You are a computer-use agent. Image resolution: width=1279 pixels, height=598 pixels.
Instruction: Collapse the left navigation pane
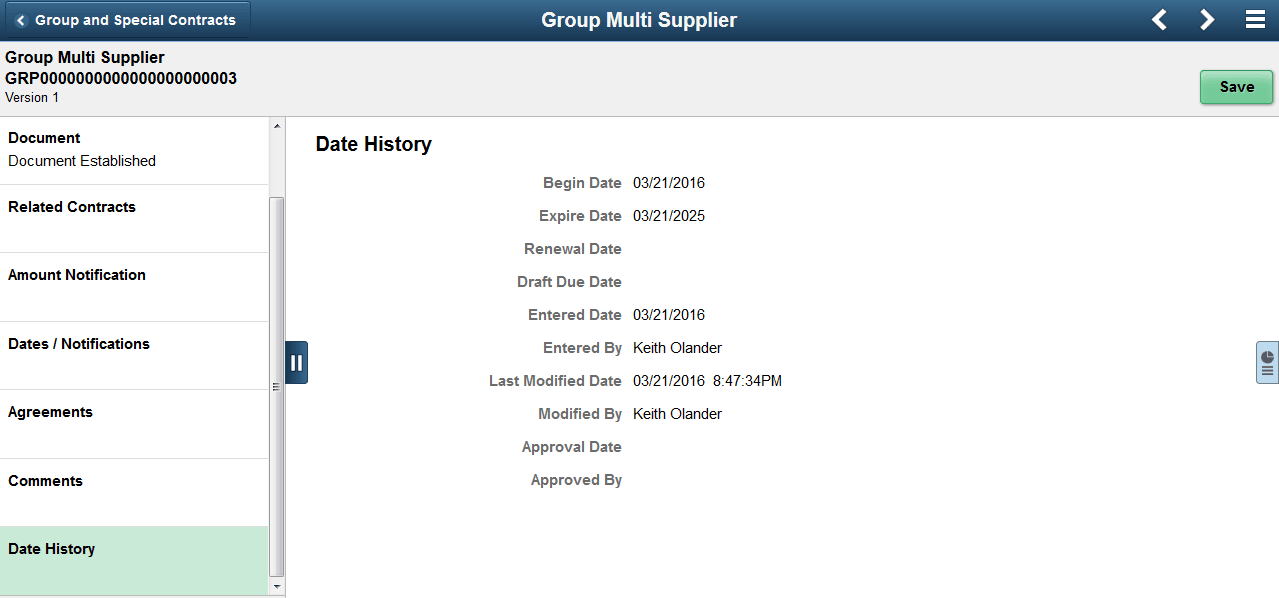[x=296, y=362]
